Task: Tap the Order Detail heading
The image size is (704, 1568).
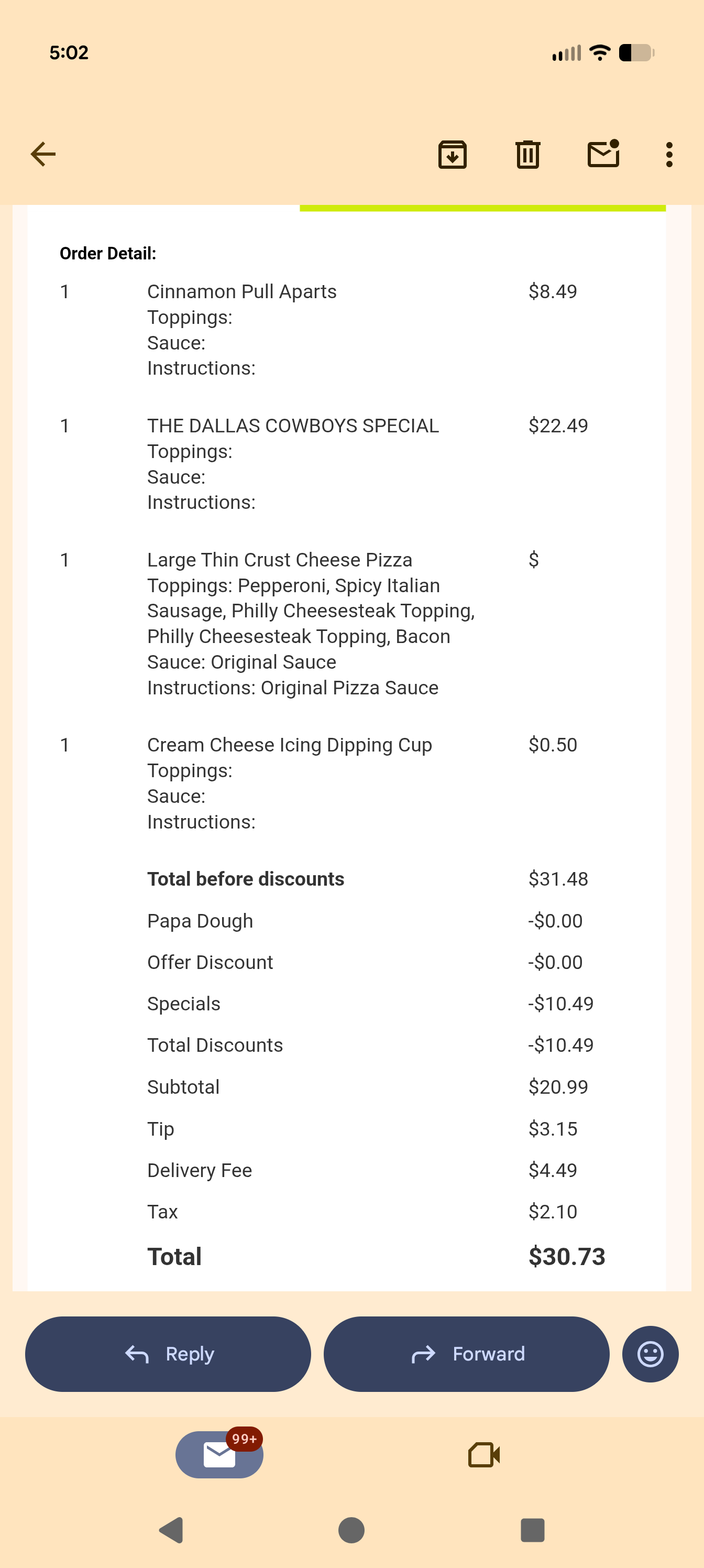Action: point(108,253)
